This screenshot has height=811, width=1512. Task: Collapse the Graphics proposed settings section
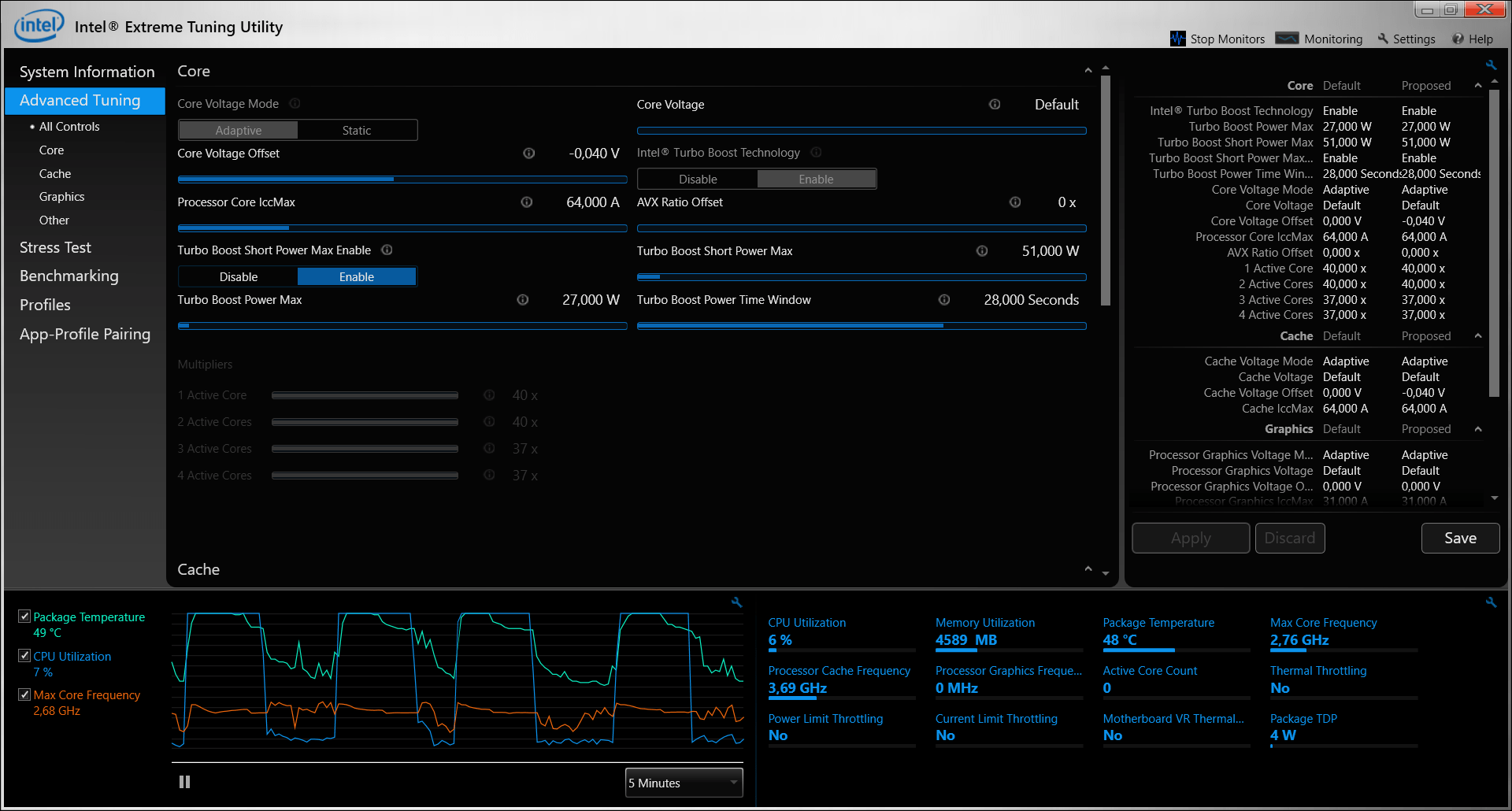pos(1477,429)
